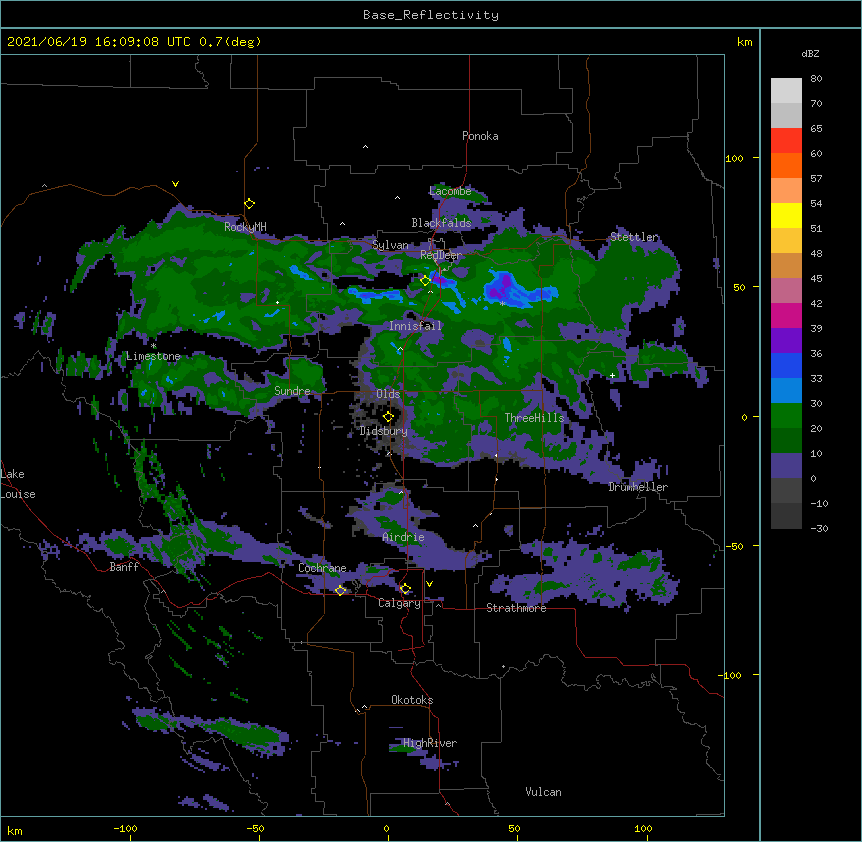Select the yellow diamond marker above Didsbury
The width and height of the screenshot is (862, 842).
(x=388, y=417)
